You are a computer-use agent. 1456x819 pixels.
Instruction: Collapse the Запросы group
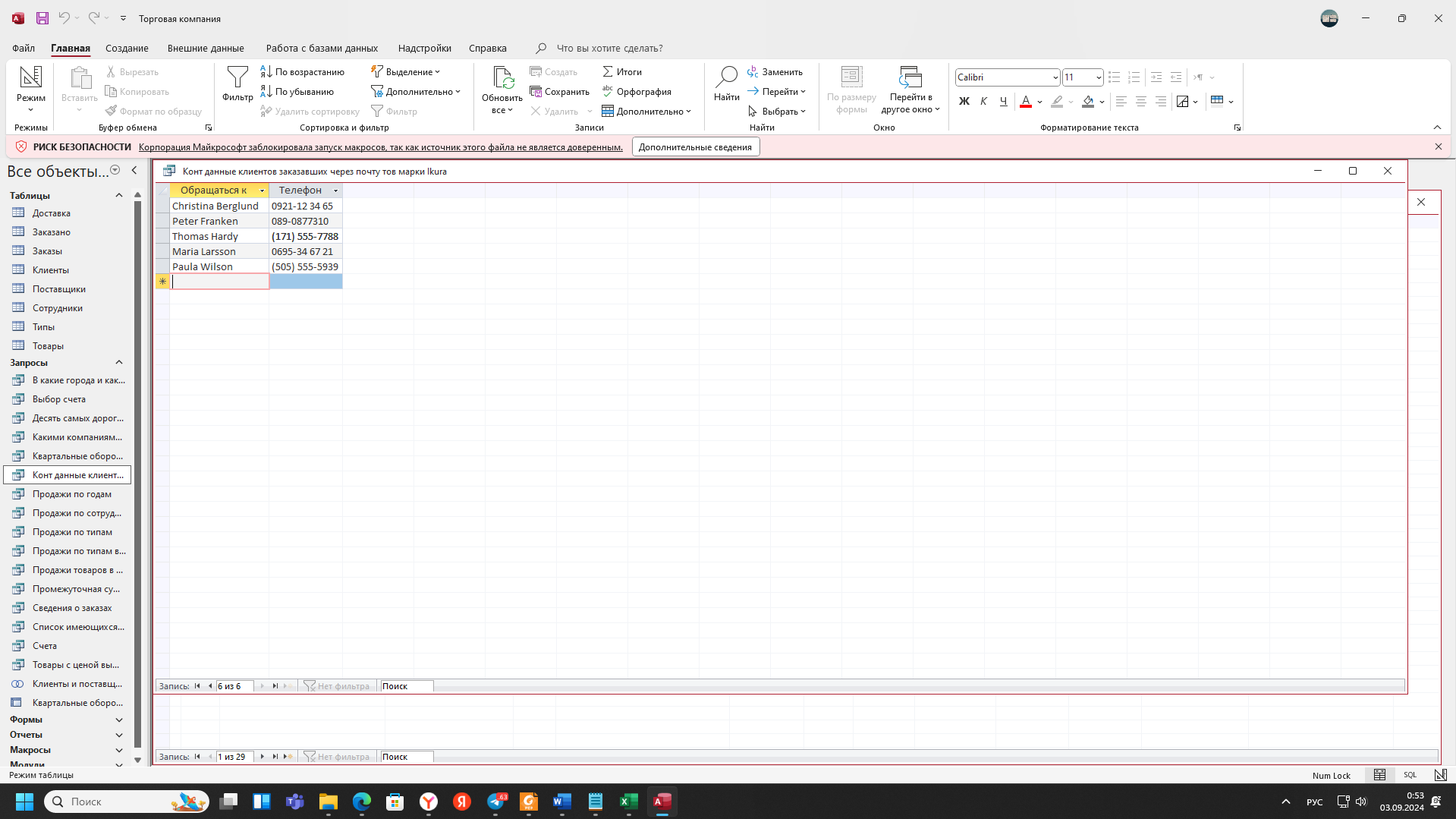118,363
